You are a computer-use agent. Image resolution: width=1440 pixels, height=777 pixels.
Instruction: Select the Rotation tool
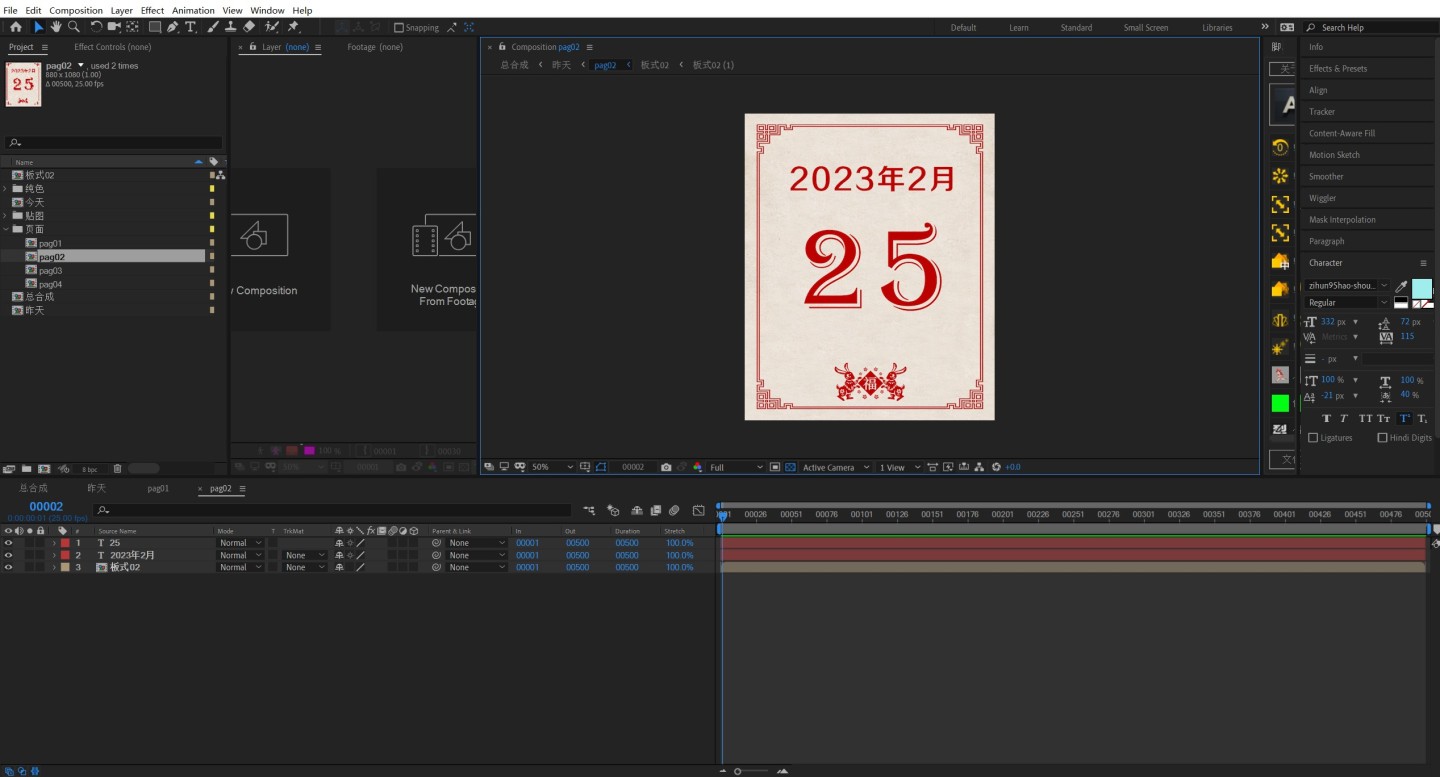click(96, 27)
